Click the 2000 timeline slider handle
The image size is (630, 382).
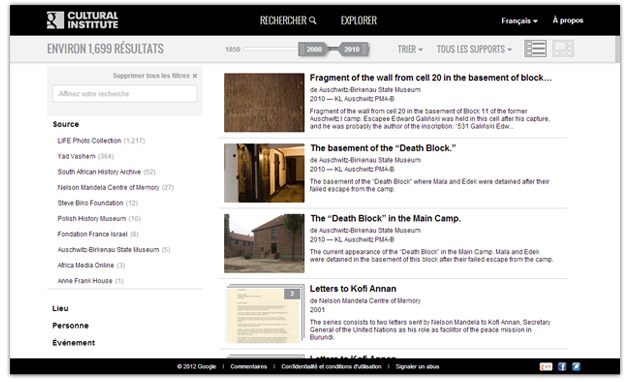tap(314, 49)
